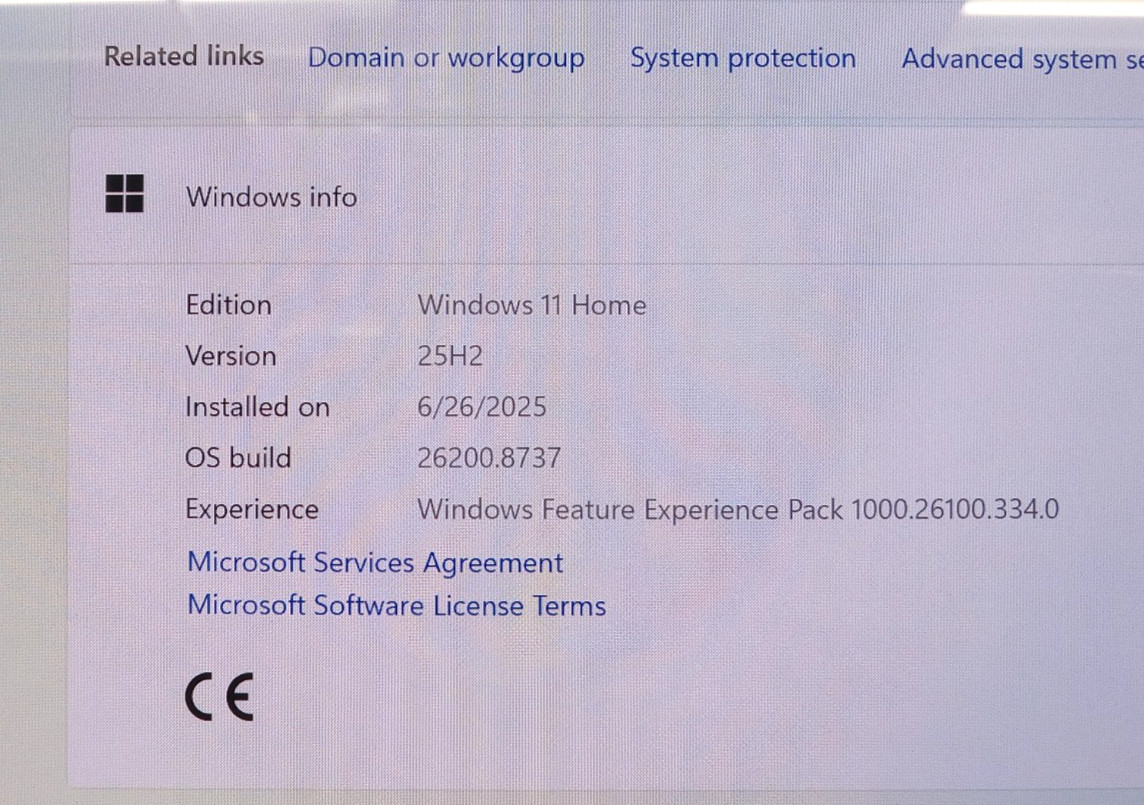Click the 'OS build' label
Viewport: 1144px width, 805px height.
pos(238,458)
